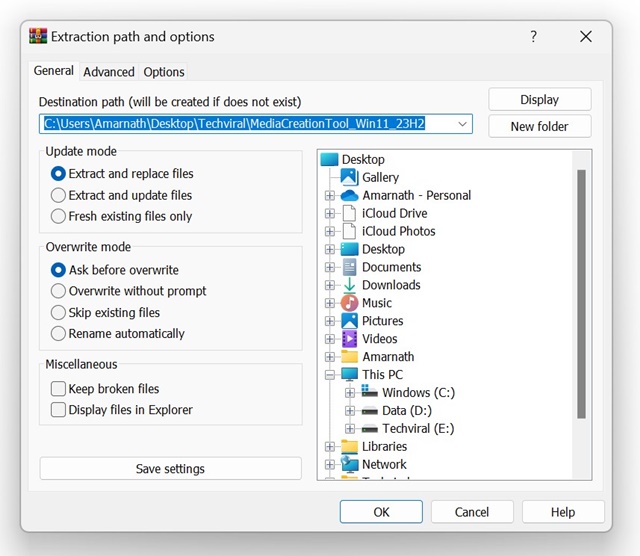The image size is (640, 556).
Task: Click the Pictures icon in tree
Action: [x=349, y=321]
